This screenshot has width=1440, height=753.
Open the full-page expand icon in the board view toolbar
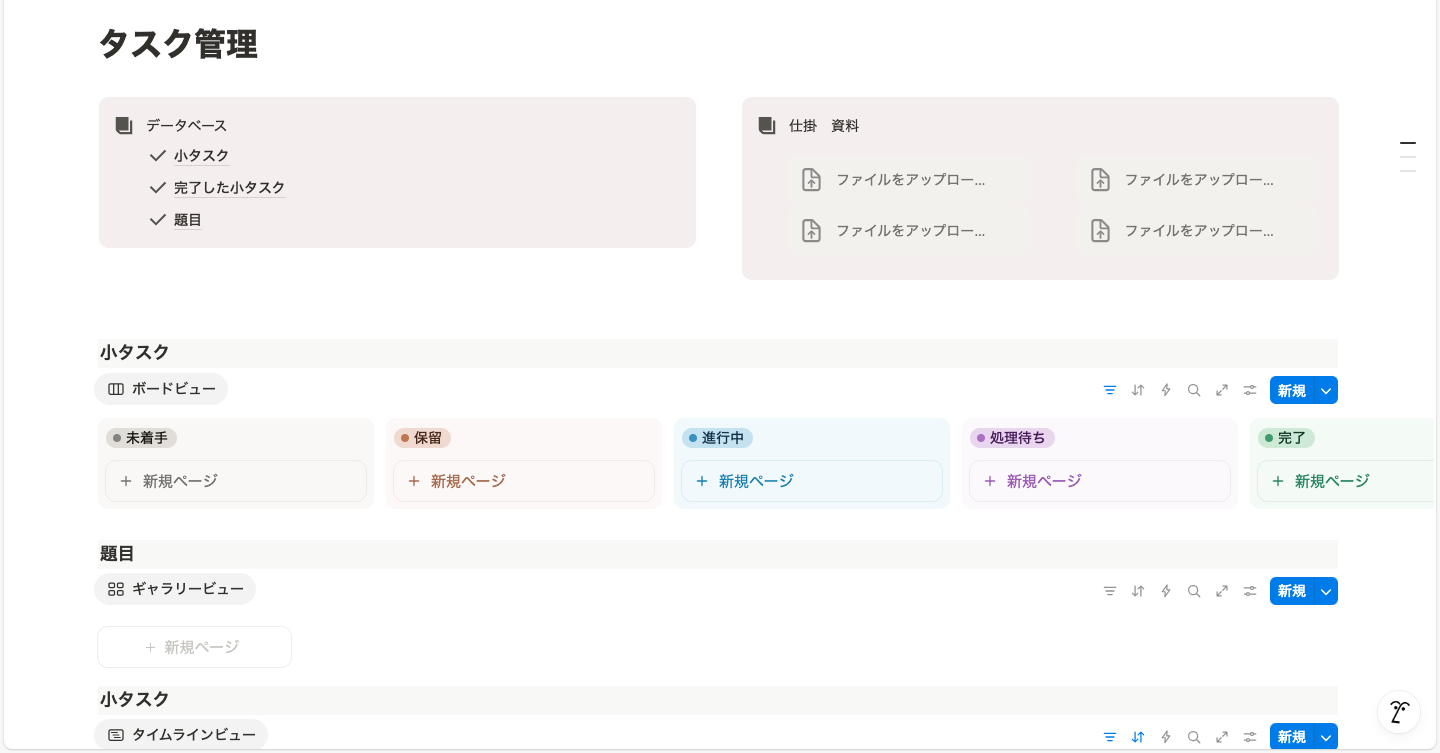click(x=1221, y=390)
